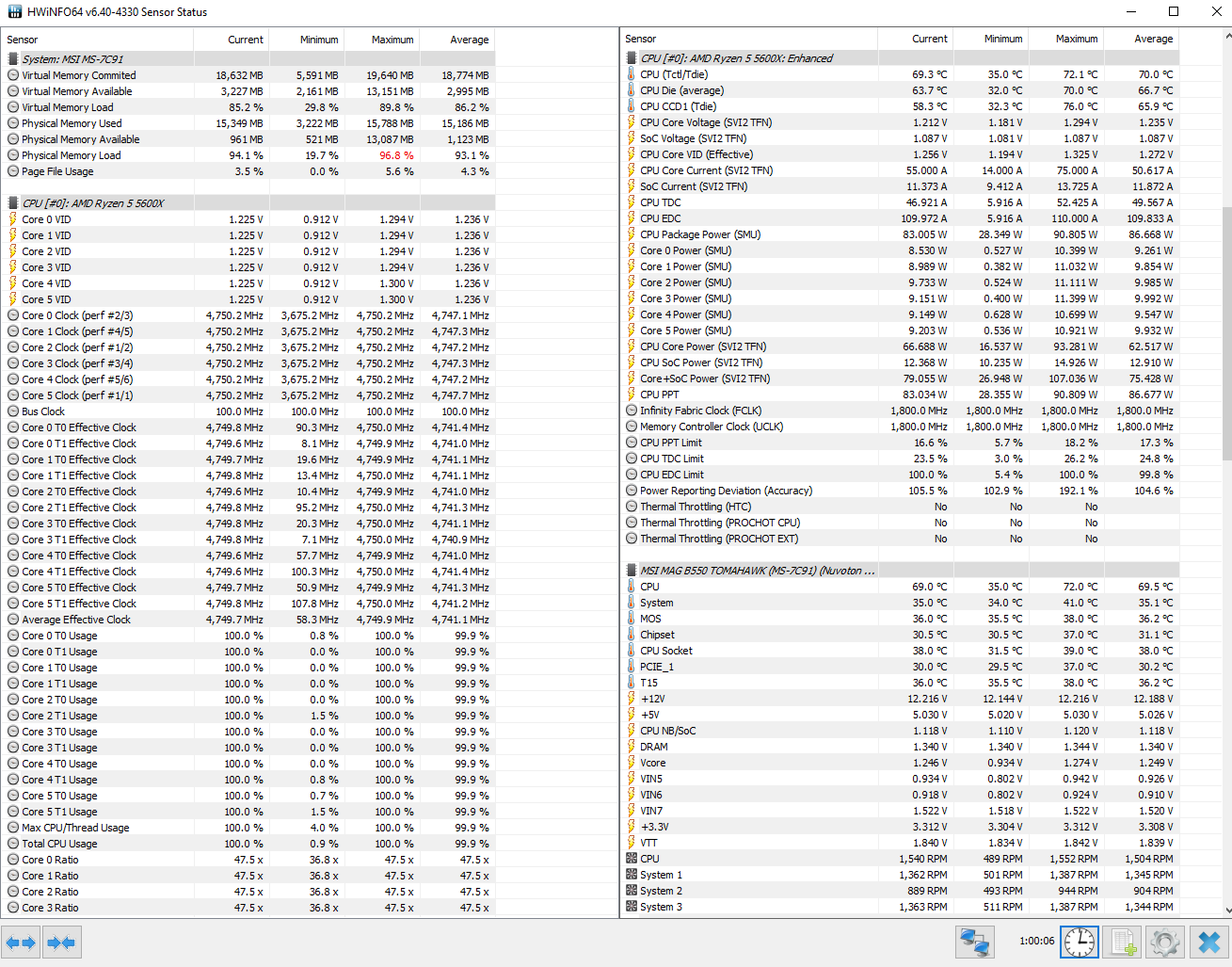
Task: Click icon beside Virtual Memory Commited
Action: click(13, 75)
